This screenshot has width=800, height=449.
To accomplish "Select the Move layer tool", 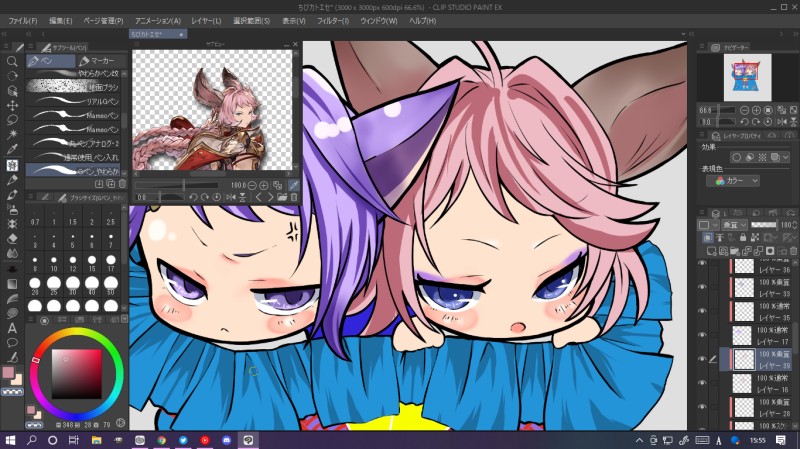I will [x=12, y=105].
